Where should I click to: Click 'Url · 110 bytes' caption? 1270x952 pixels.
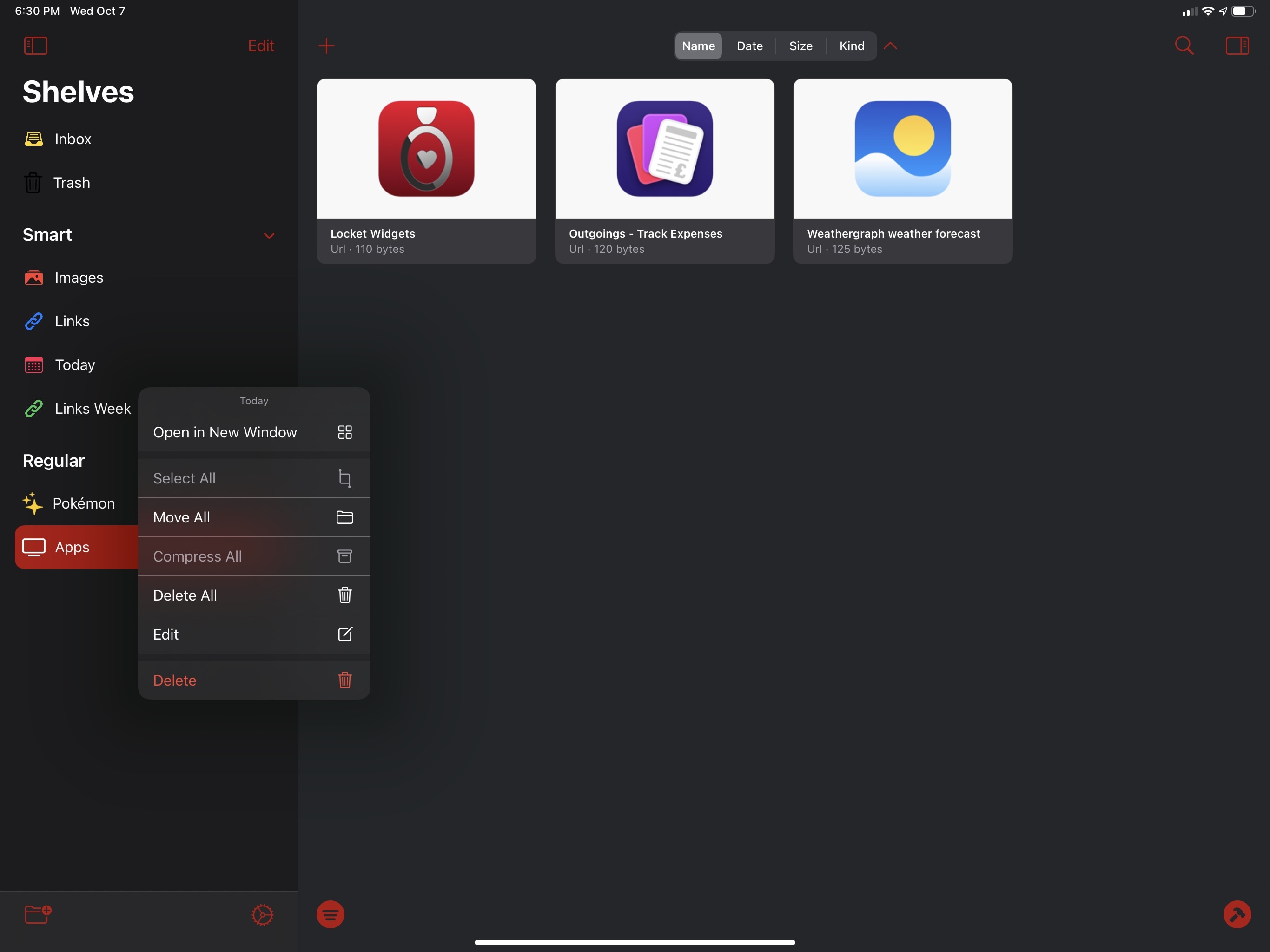(x=367, y=249)
